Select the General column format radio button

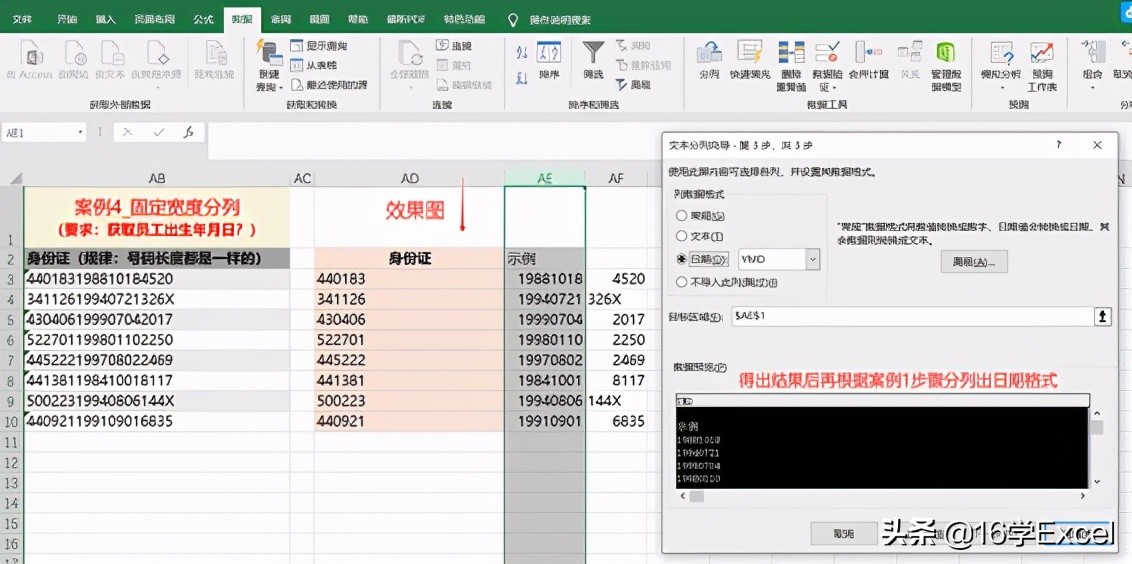681,215
